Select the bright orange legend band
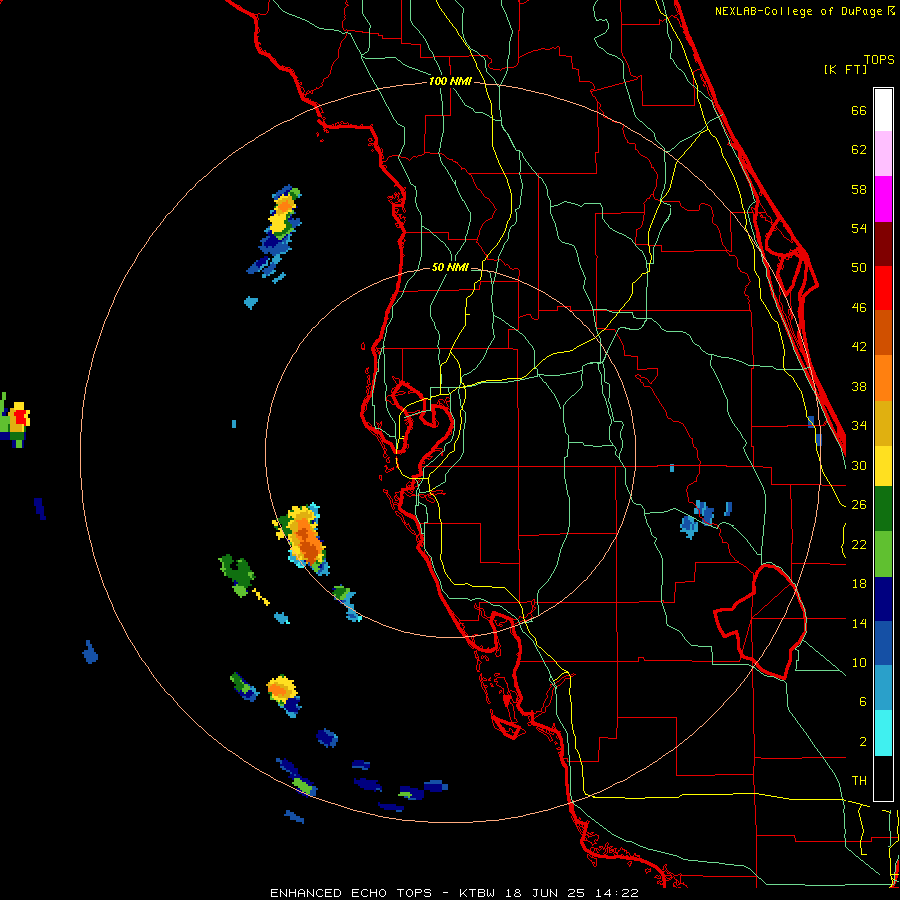This screenshot has width=900, height=900. pos(883,378)
